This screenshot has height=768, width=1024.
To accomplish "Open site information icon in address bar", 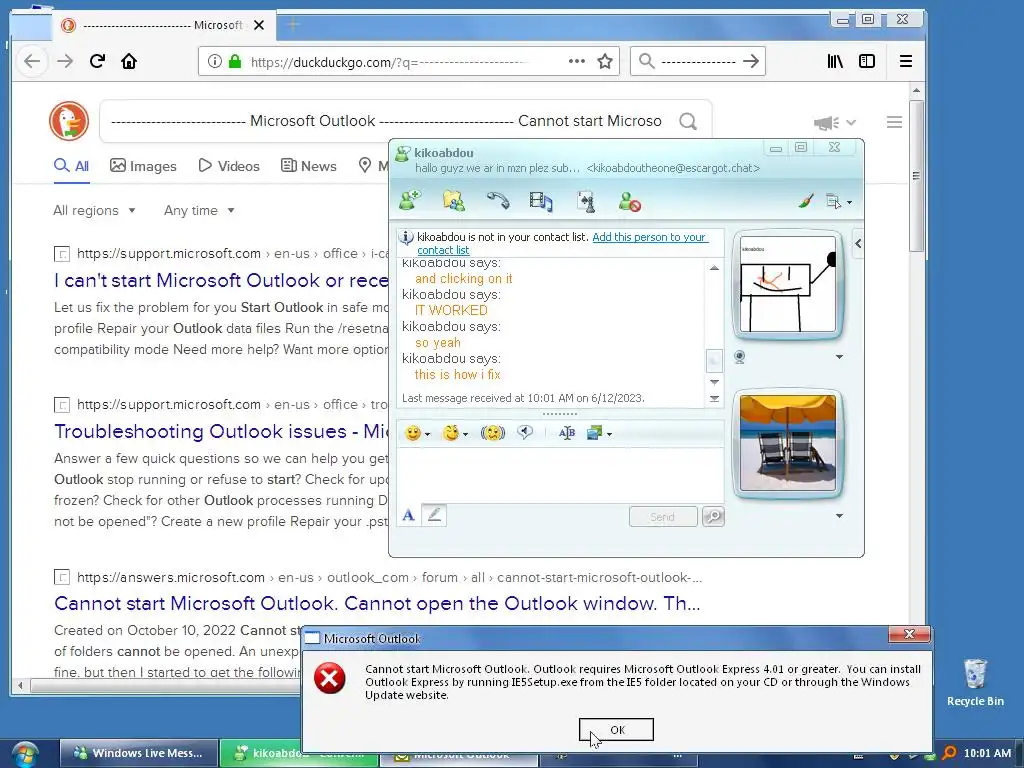I will point(214,61).
